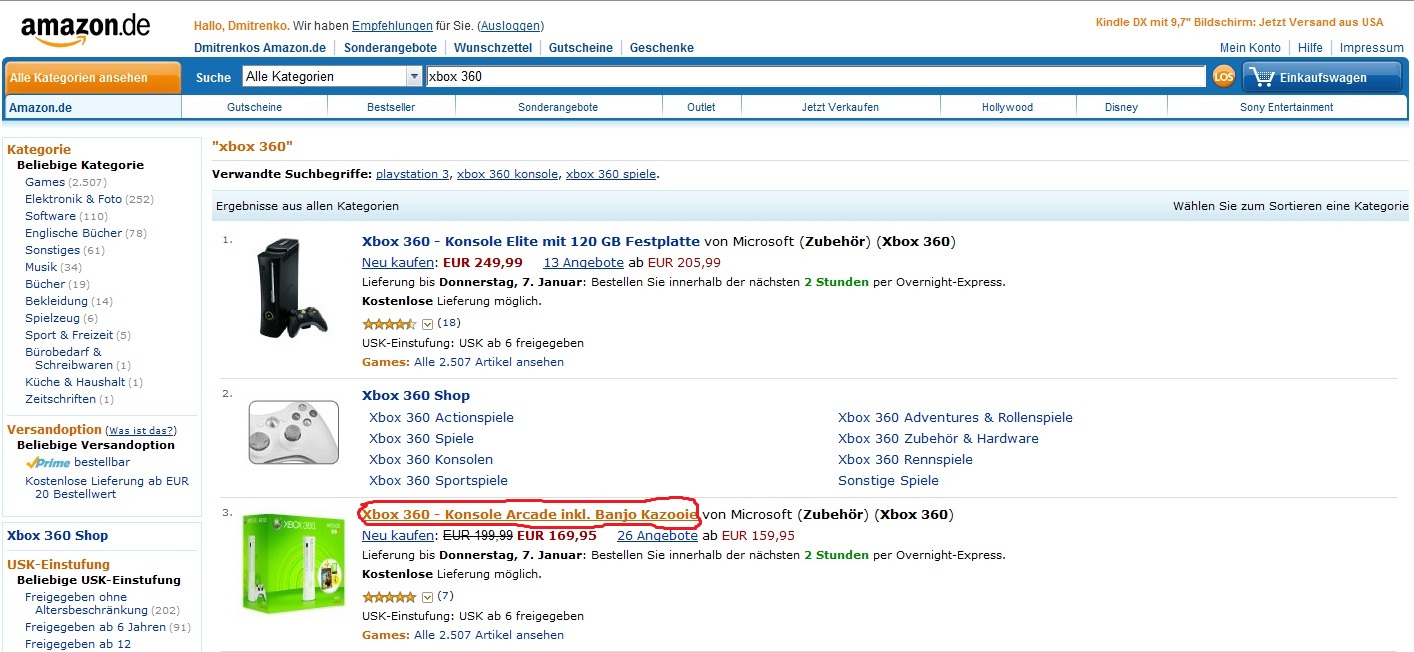
Task: Open the Xbox 360 Konsole Arcade link
Action: 530,514
